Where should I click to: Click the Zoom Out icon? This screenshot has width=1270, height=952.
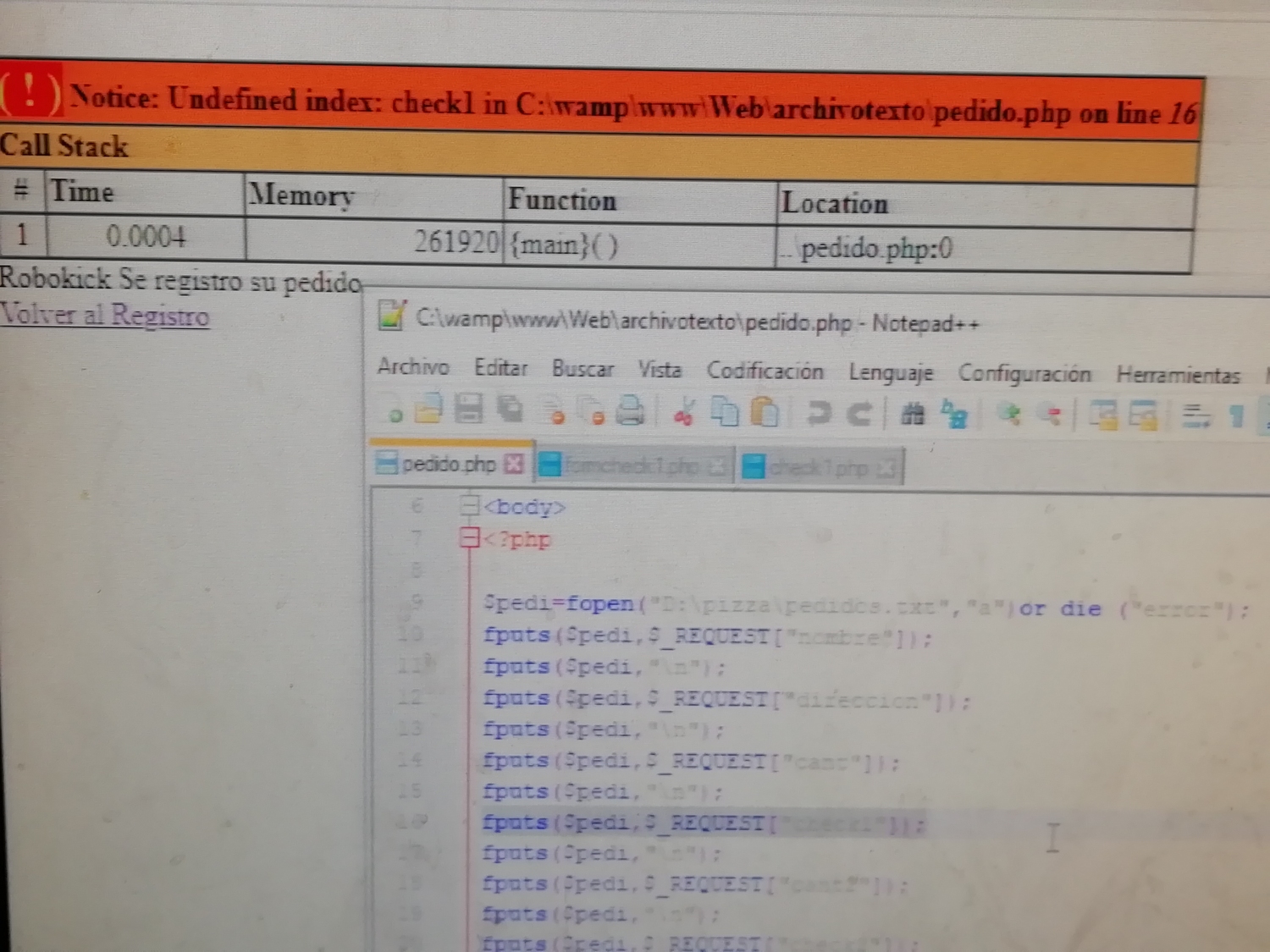tap(1051, 415)
